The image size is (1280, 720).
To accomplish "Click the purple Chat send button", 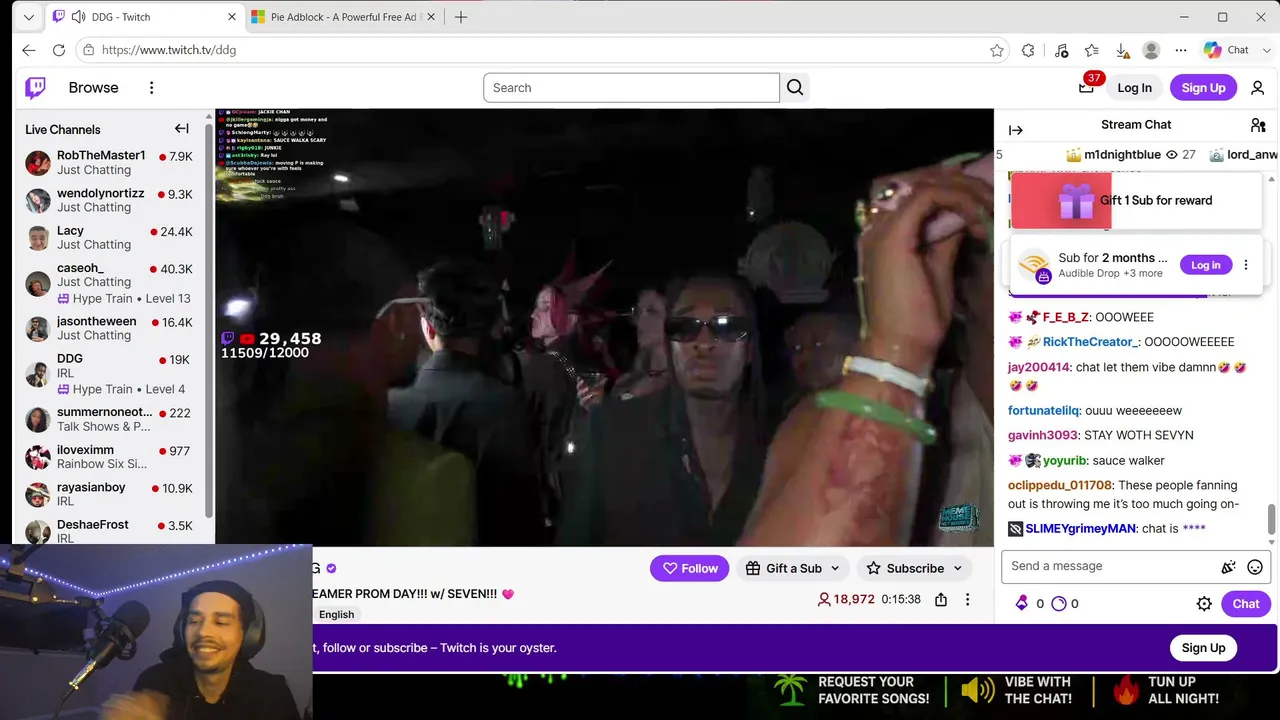I will pos(1246,604).
